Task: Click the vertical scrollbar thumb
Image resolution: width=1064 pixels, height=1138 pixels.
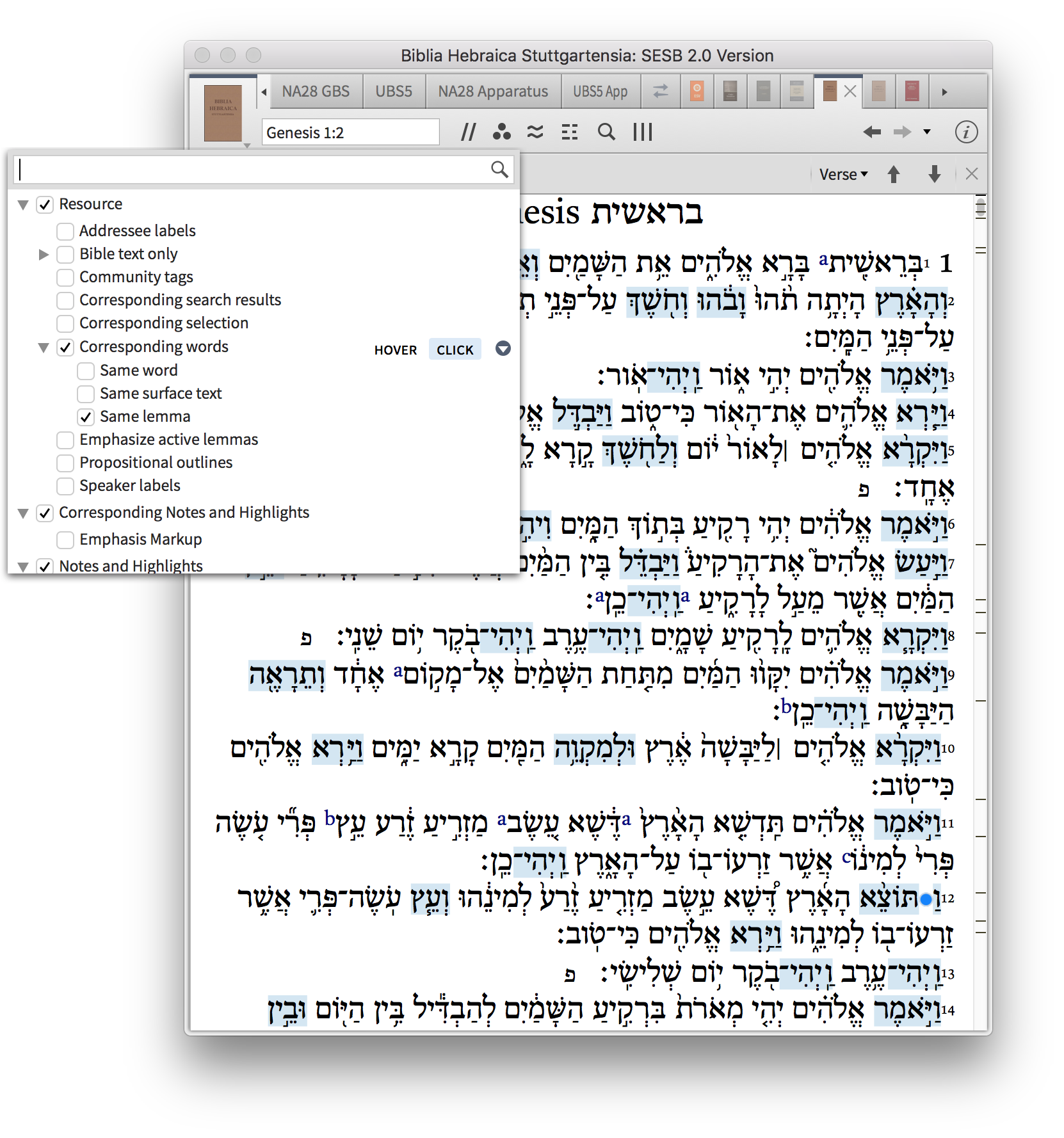Action: (980, 208)
